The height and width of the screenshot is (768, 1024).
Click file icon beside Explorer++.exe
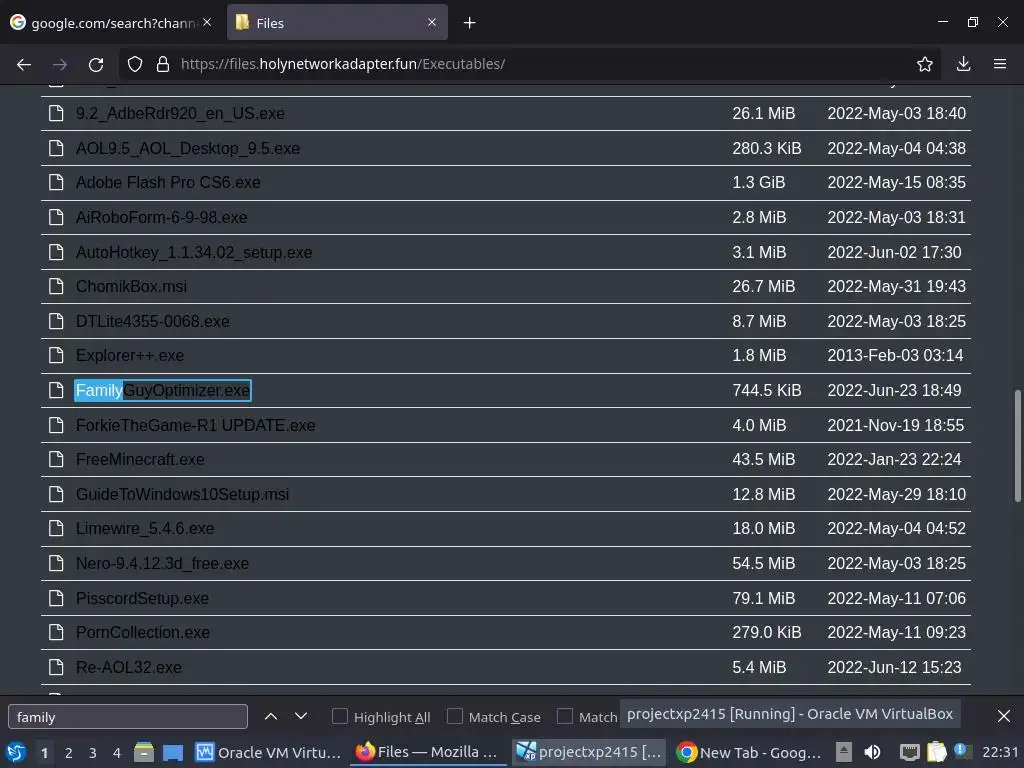tap(56, 355)
